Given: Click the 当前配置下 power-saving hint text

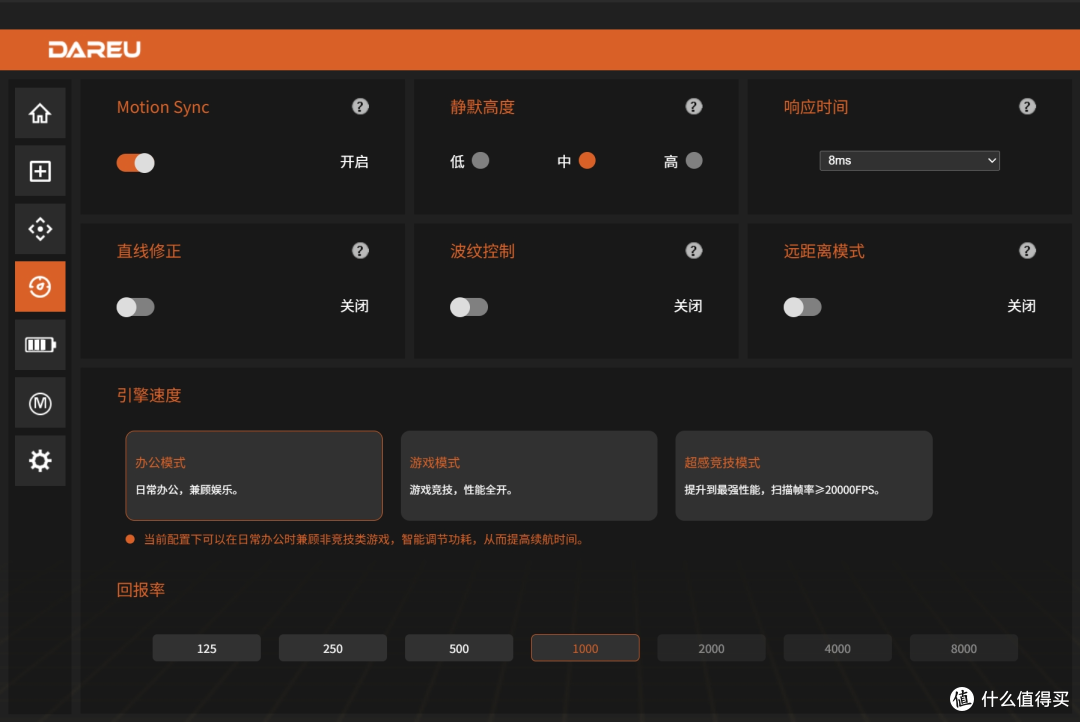Looking at the screenshot, I should (x=364, y=539).
